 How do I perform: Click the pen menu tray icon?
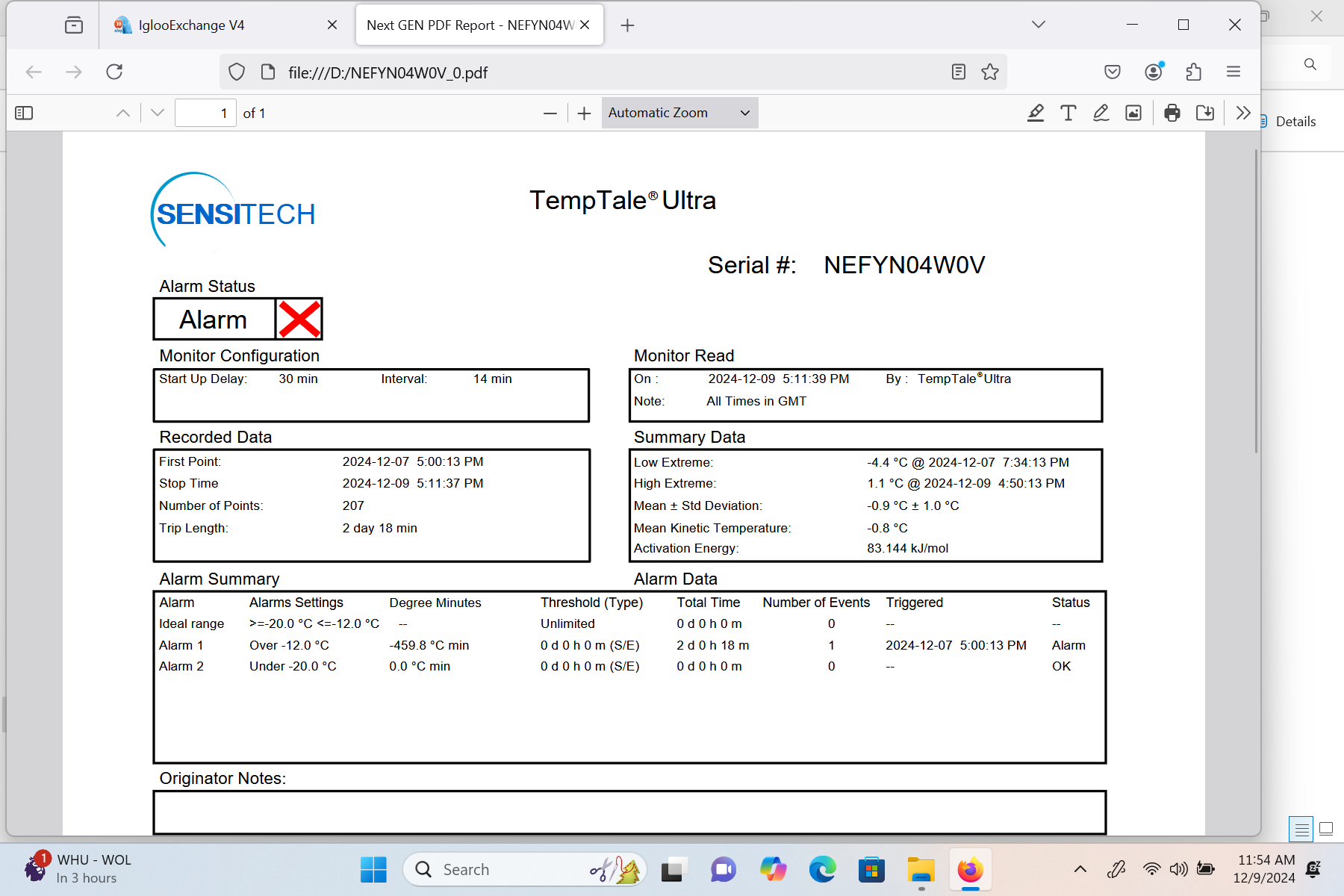[x=1116, y=869]
